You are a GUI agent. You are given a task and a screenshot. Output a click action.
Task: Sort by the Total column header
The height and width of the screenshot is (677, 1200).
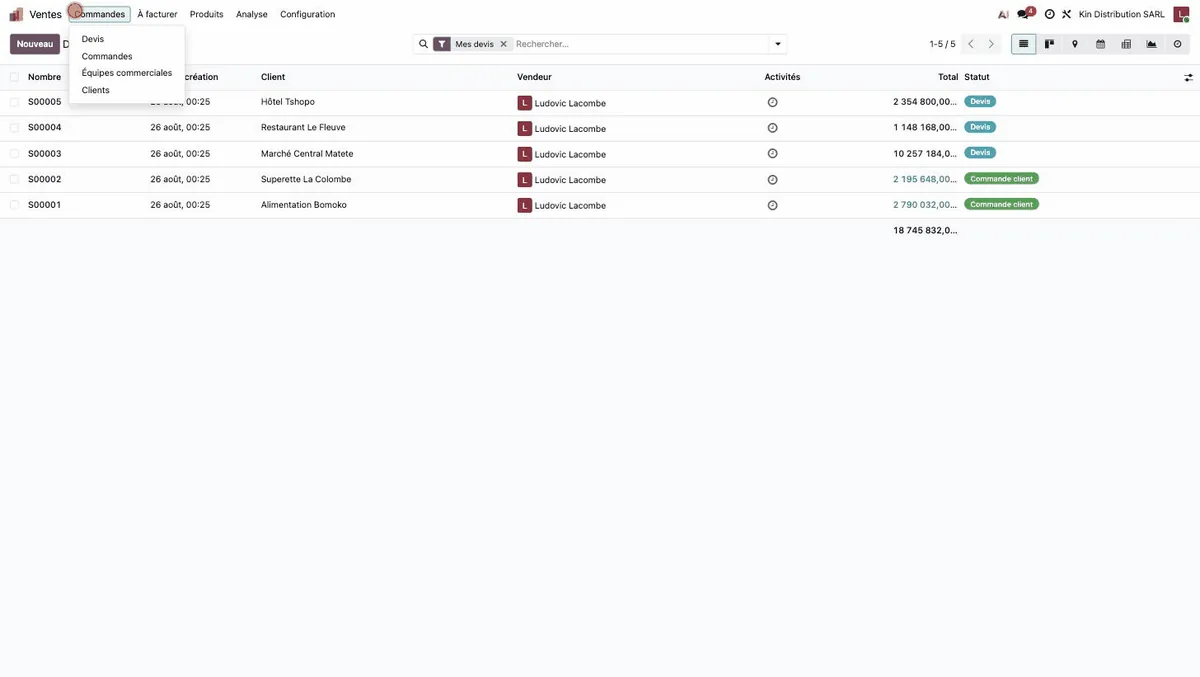pos(948,77)
